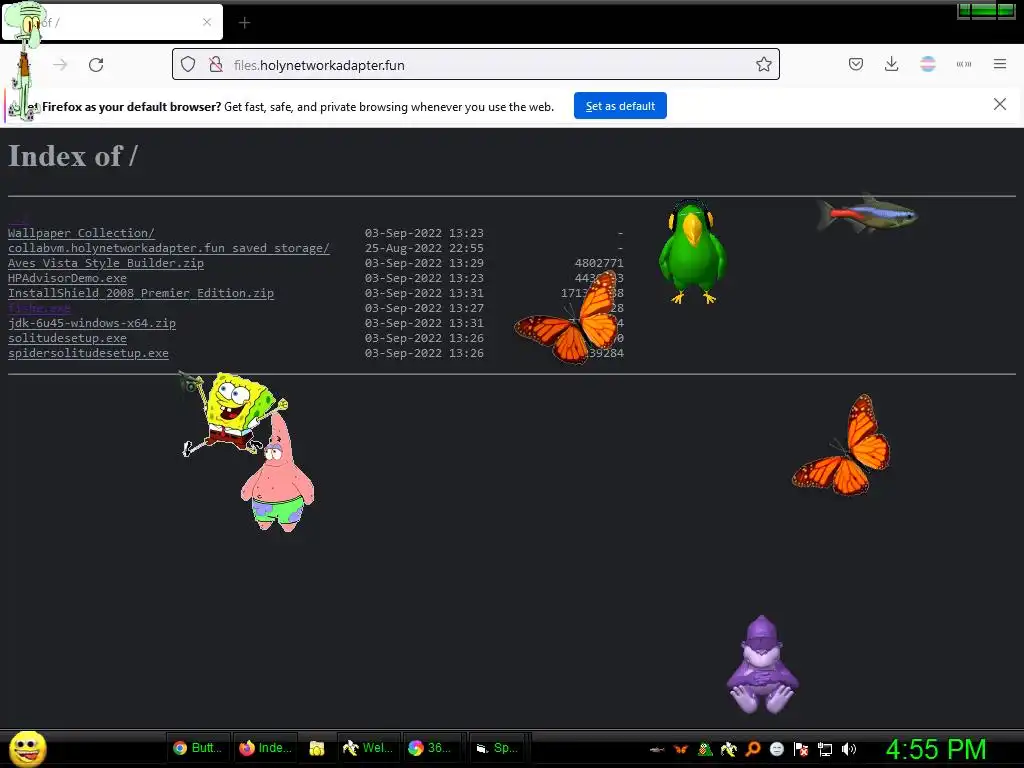Click the extension icon beside the menu
Image resolution: width=1024 pixels, height=768 pixels.
pyautogui.click(x=963, y=64)
